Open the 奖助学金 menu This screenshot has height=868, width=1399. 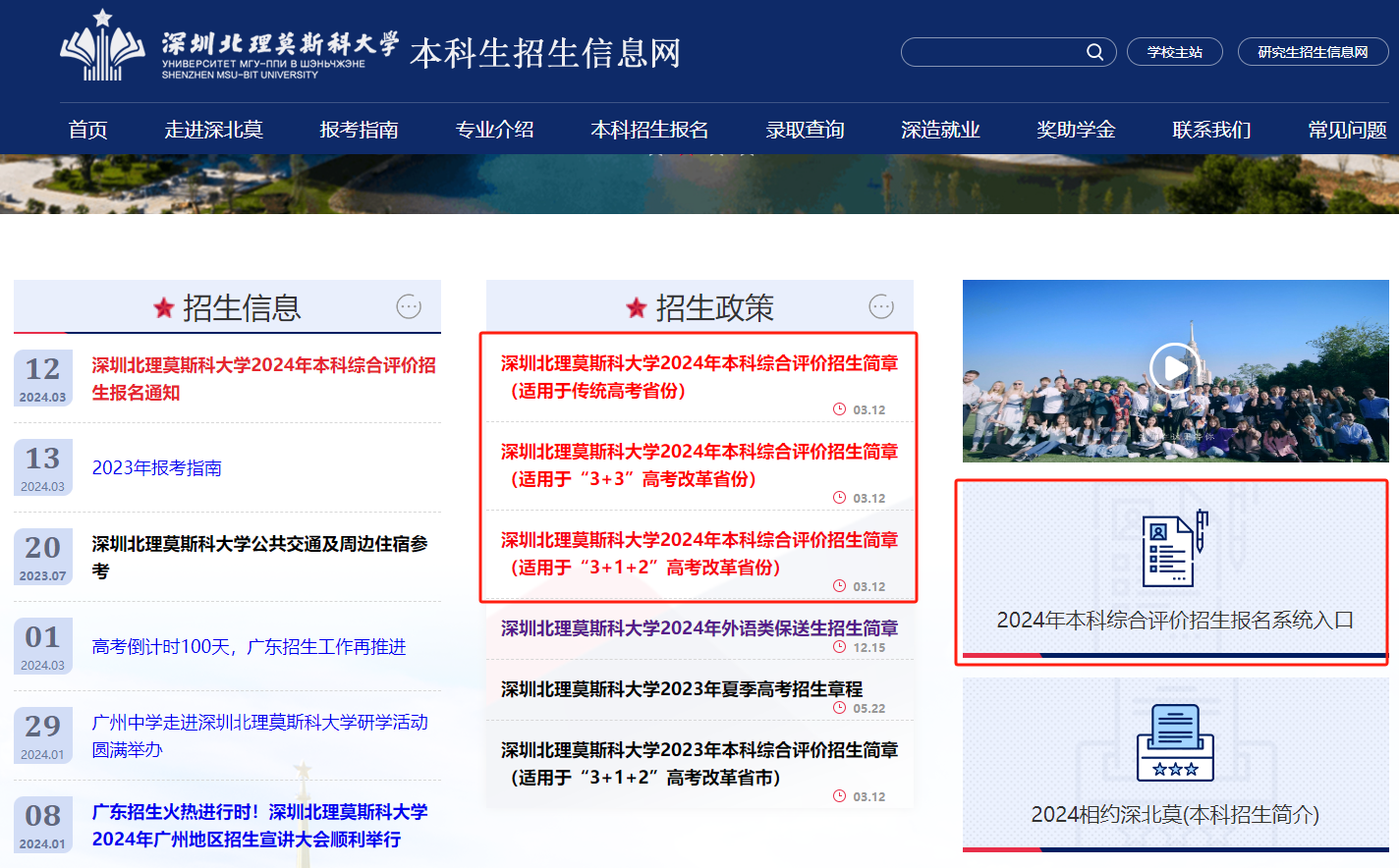pyautogui.click(x=1076, y=130)
